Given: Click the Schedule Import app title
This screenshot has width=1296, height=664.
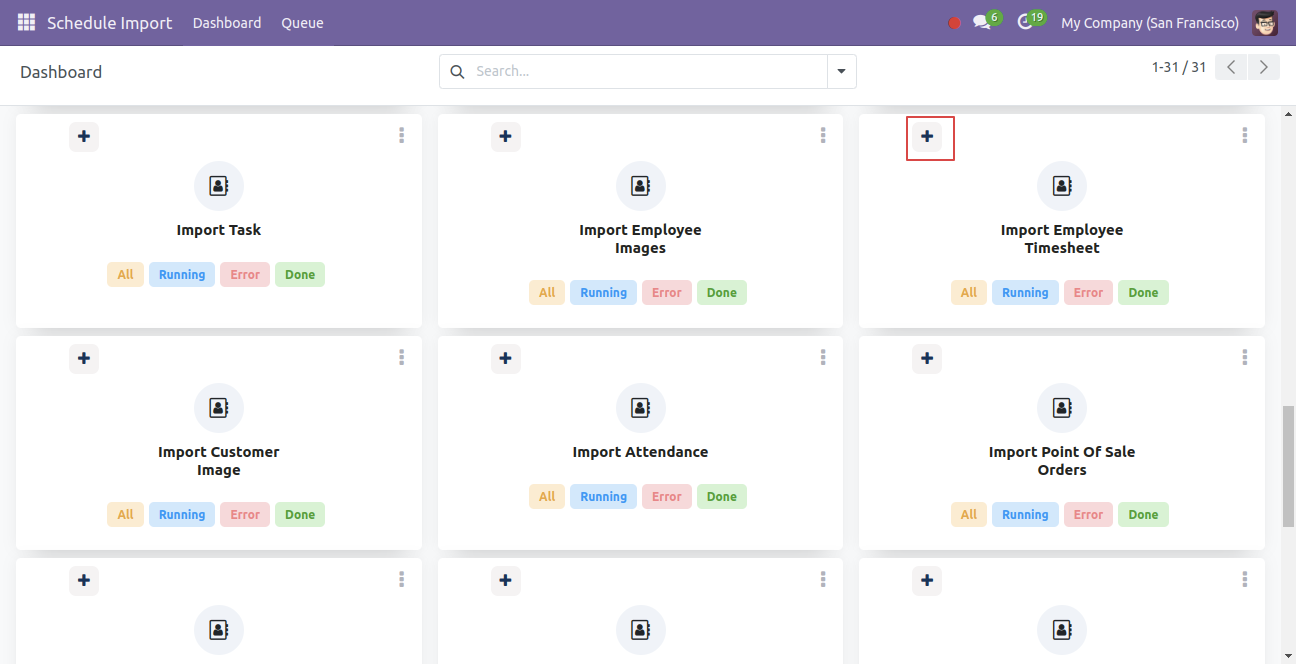Looking at the screenshot, I should click(110, 23).
